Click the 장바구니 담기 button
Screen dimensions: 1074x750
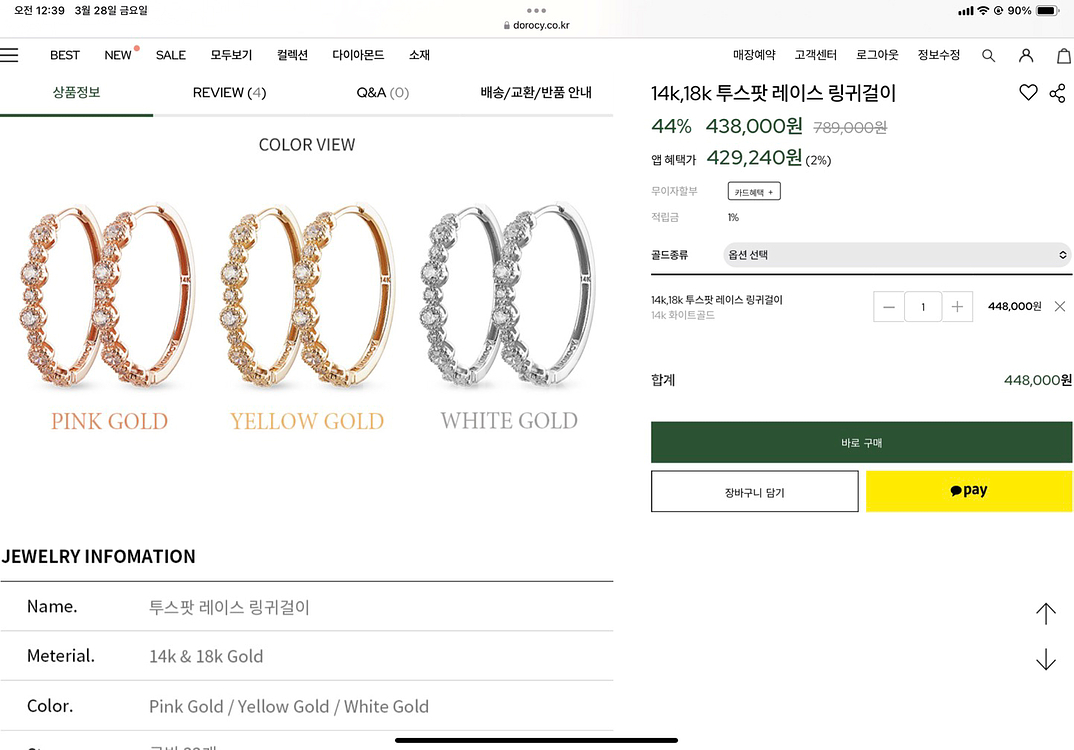754,491
